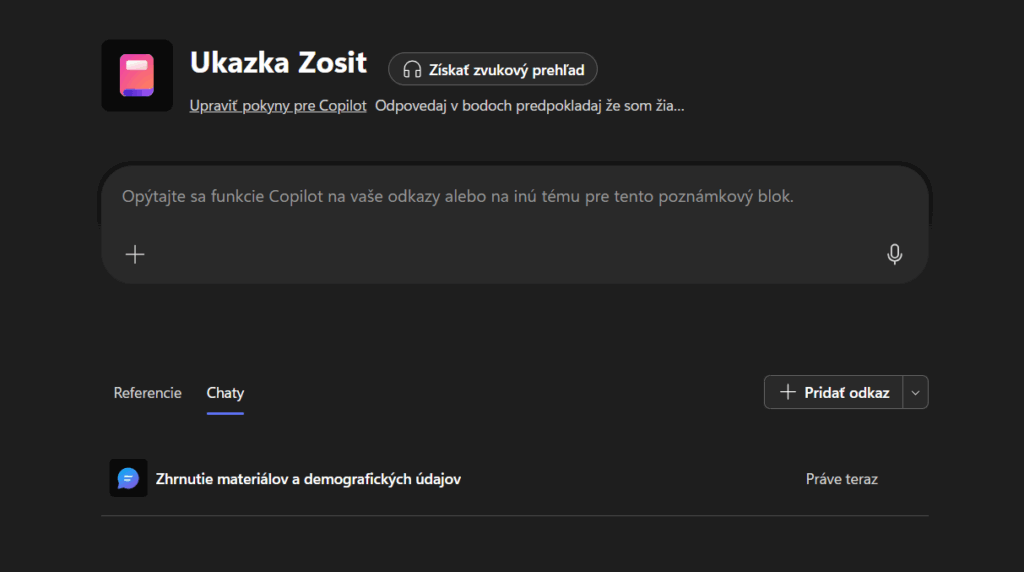Click the word Copilot in the underlined link
This screenshot has width=1024, height=572.
(342, 106)
